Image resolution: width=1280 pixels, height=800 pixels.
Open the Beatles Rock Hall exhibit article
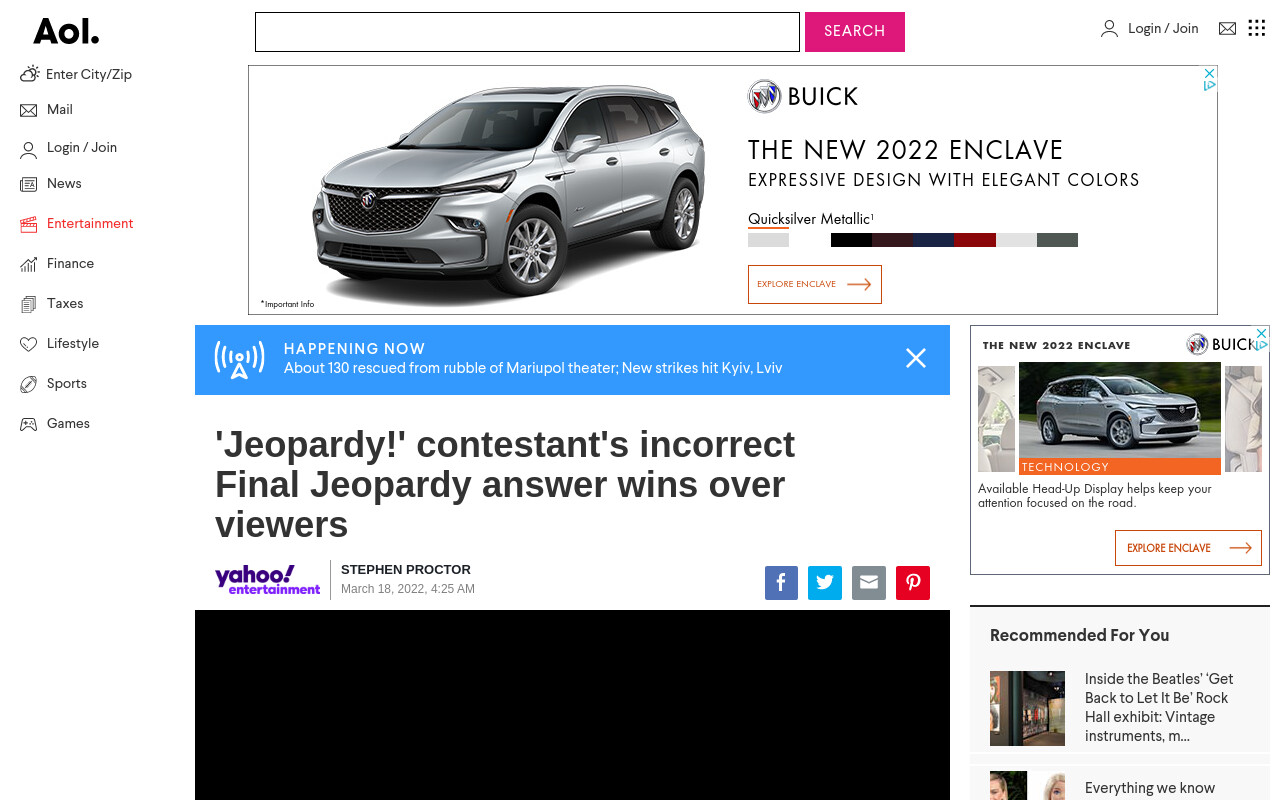(x=1160, y=708)
